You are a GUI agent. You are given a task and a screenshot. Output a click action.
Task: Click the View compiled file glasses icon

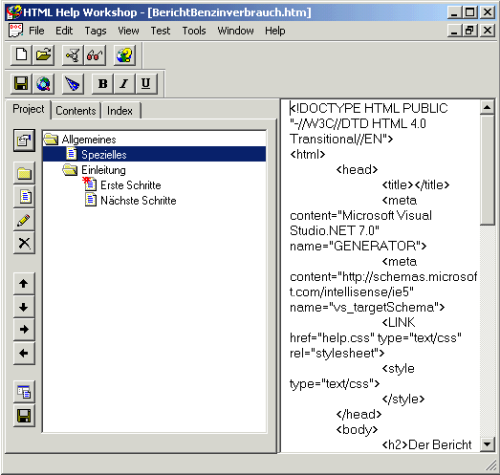pos(95,55)
